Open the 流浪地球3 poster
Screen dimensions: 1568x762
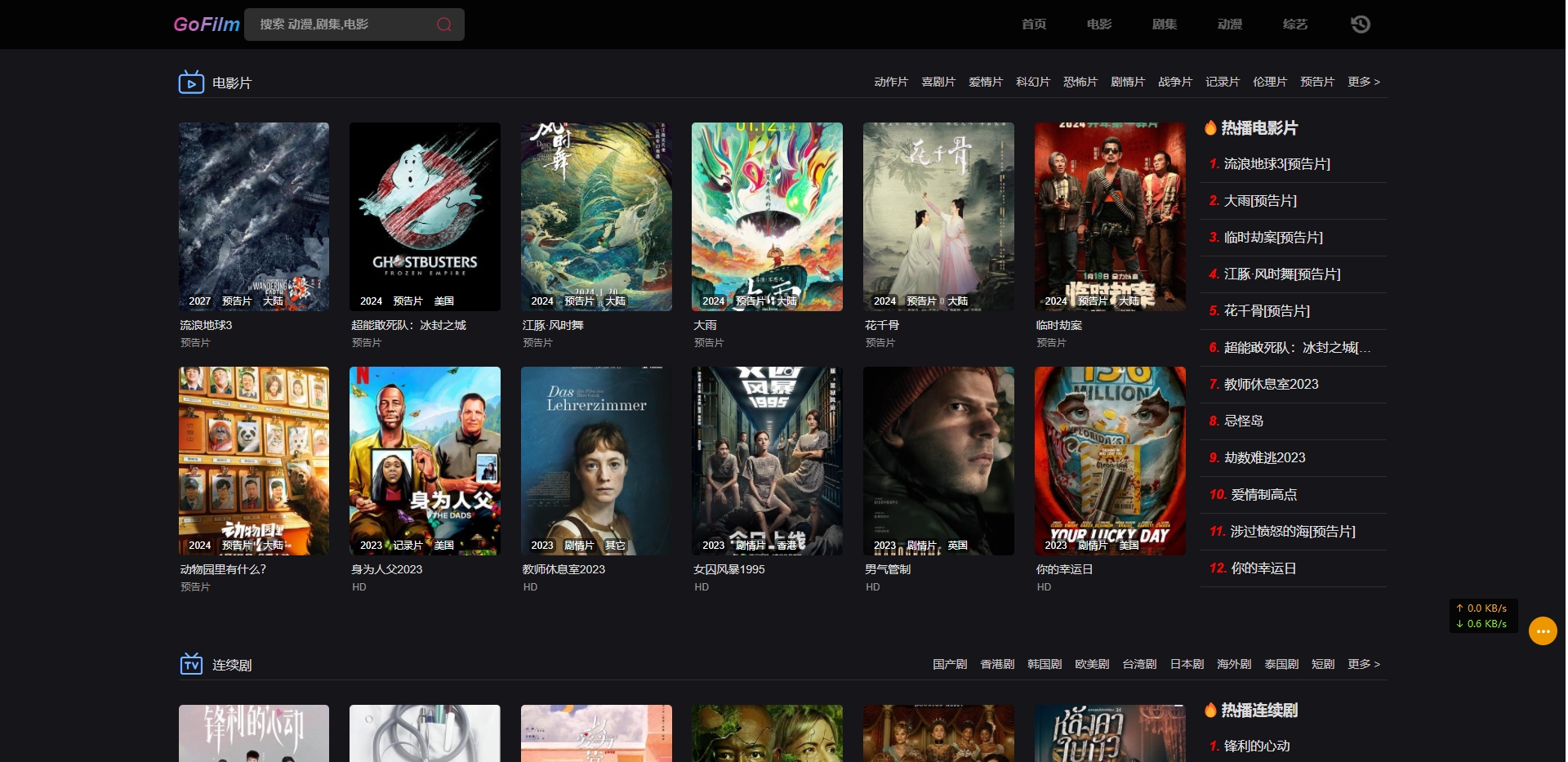coord(254,216)
